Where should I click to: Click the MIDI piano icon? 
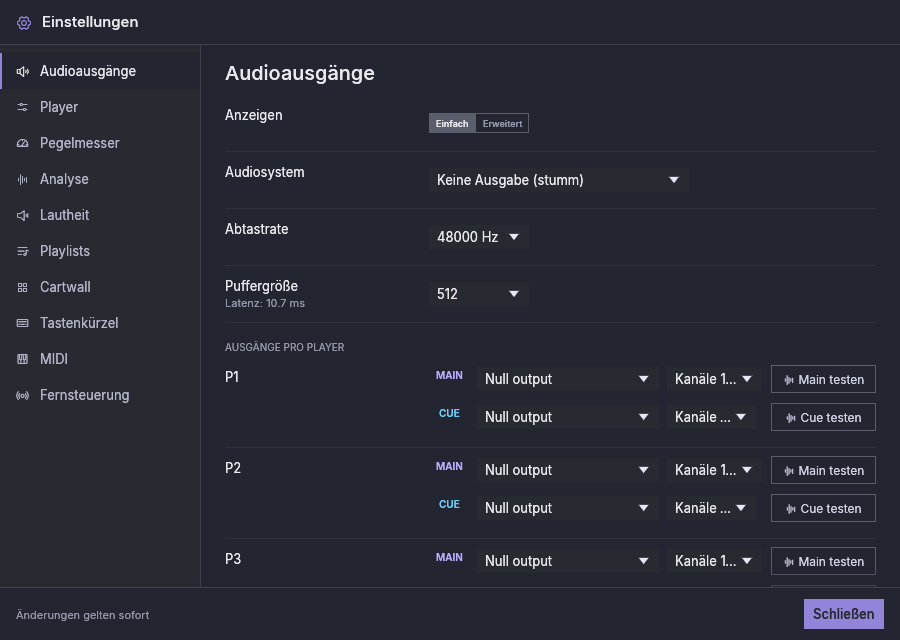(22, 359)
